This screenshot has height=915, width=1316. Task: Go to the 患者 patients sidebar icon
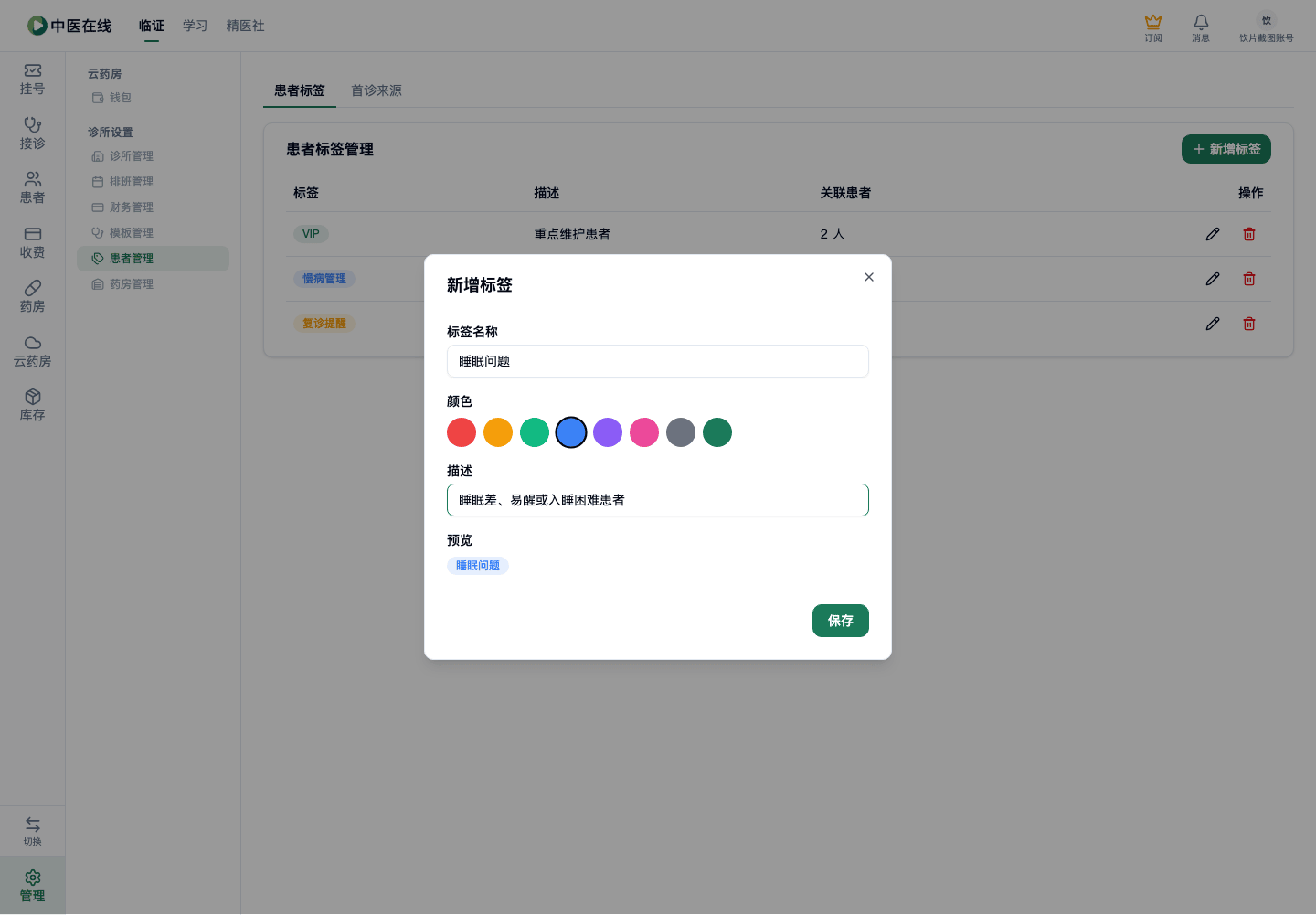pos(32,188)
